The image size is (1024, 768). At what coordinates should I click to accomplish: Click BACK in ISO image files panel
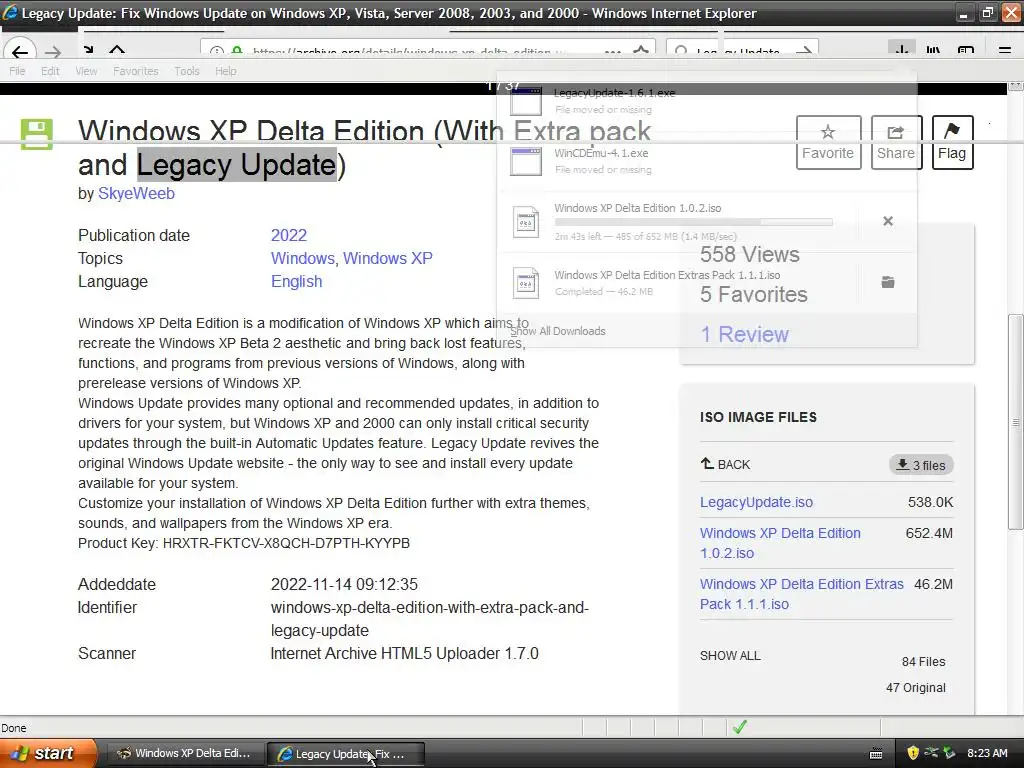tap(726, 464)
